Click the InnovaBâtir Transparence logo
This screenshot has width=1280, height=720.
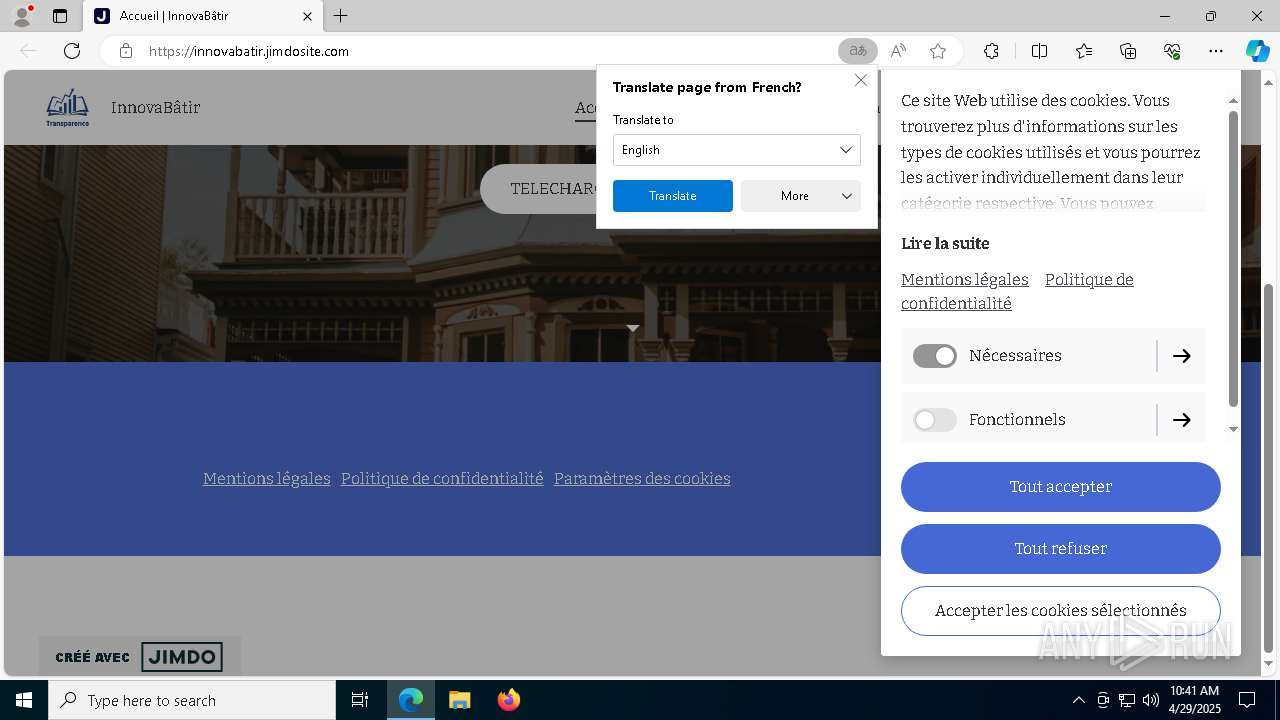(x=67, y=107)
